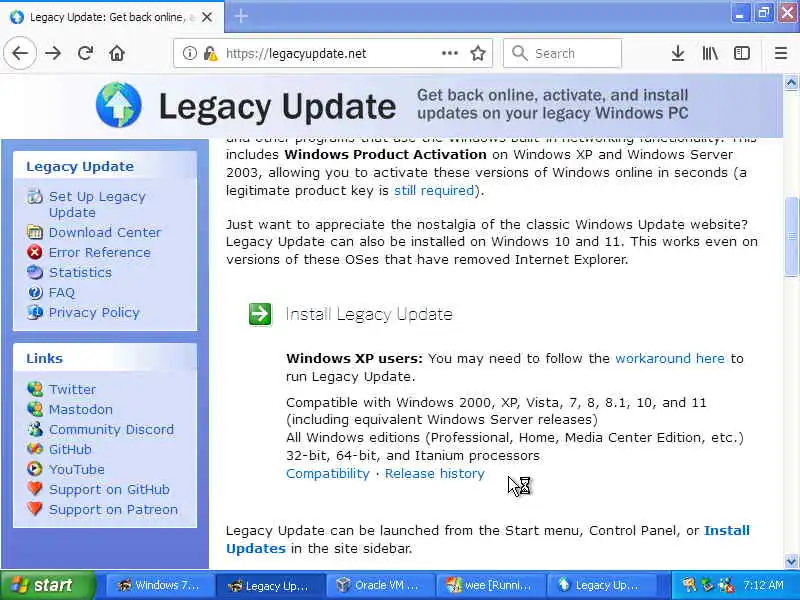The height and width of the screenshot is (600, 800).
Task: Click the page scrollbar down arrow
Action: [791, 562]
